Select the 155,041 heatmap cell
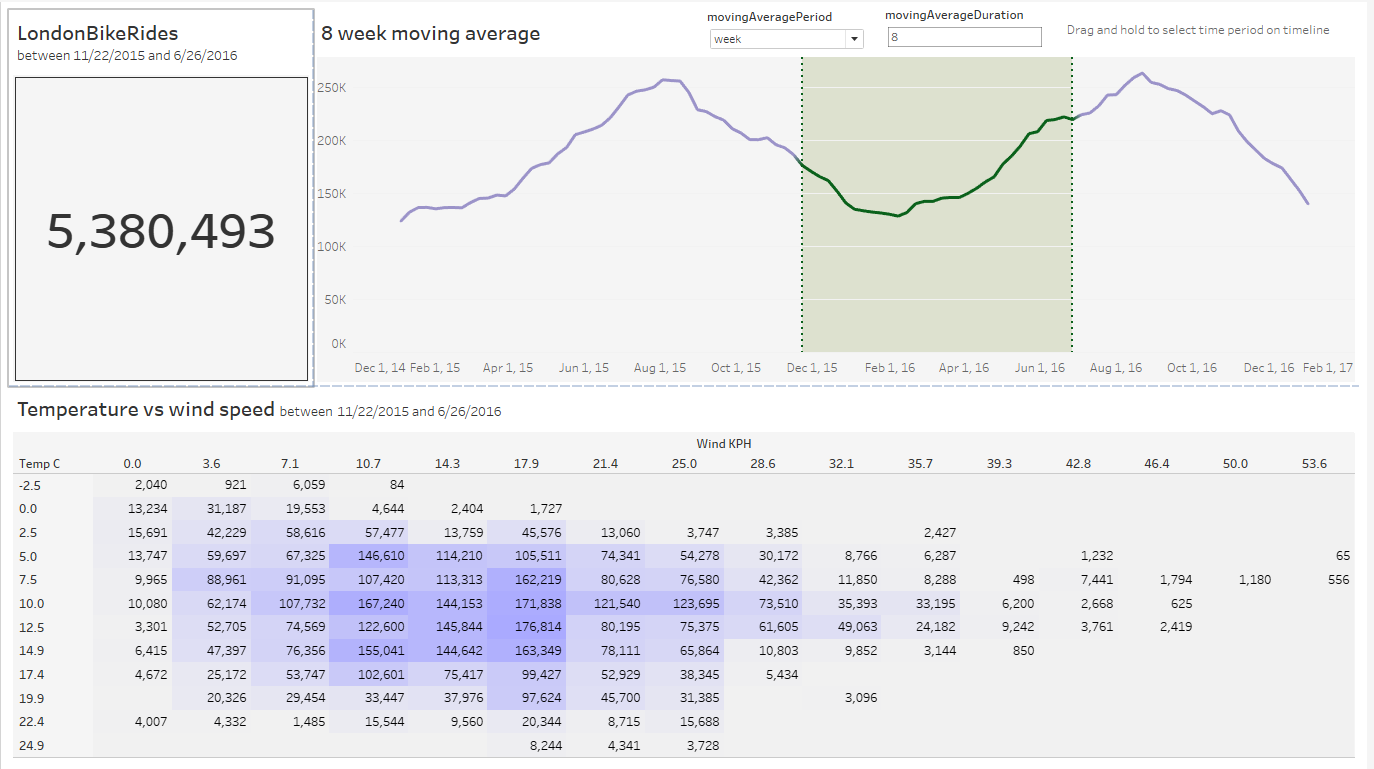 click(370, 651)
